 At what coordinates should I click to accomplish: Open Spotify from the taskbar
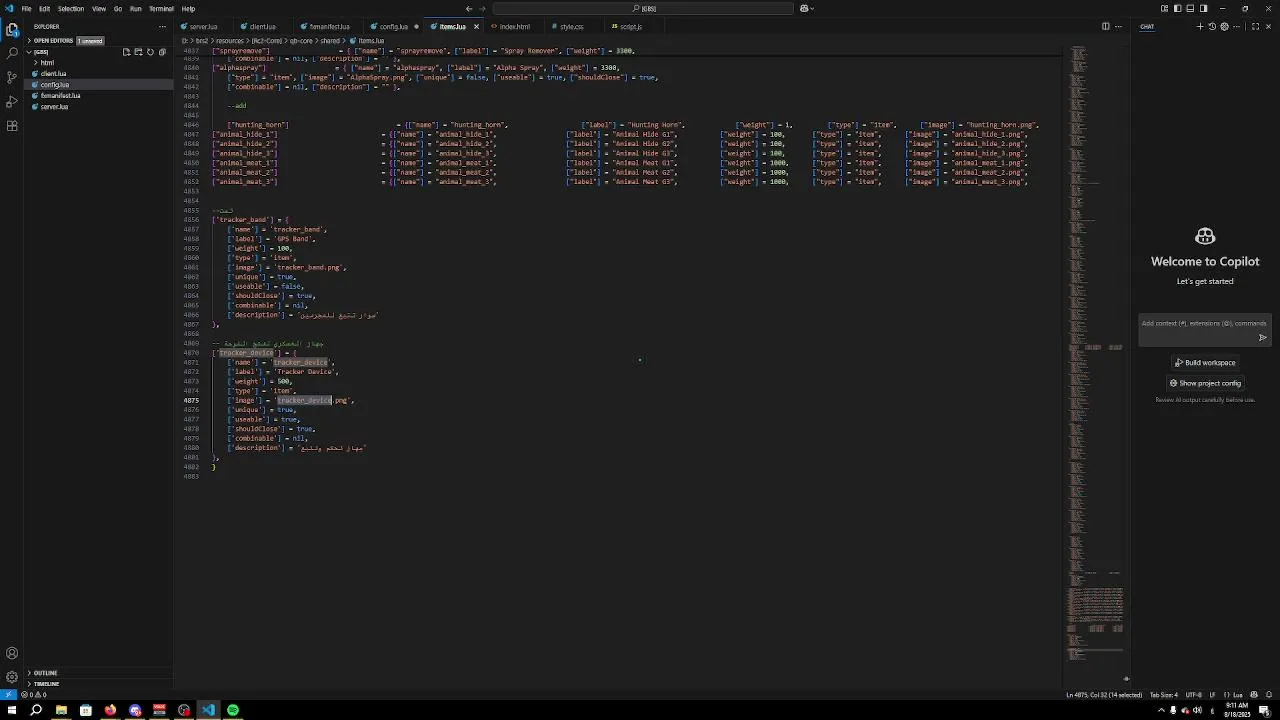click(x=233, y=710)
